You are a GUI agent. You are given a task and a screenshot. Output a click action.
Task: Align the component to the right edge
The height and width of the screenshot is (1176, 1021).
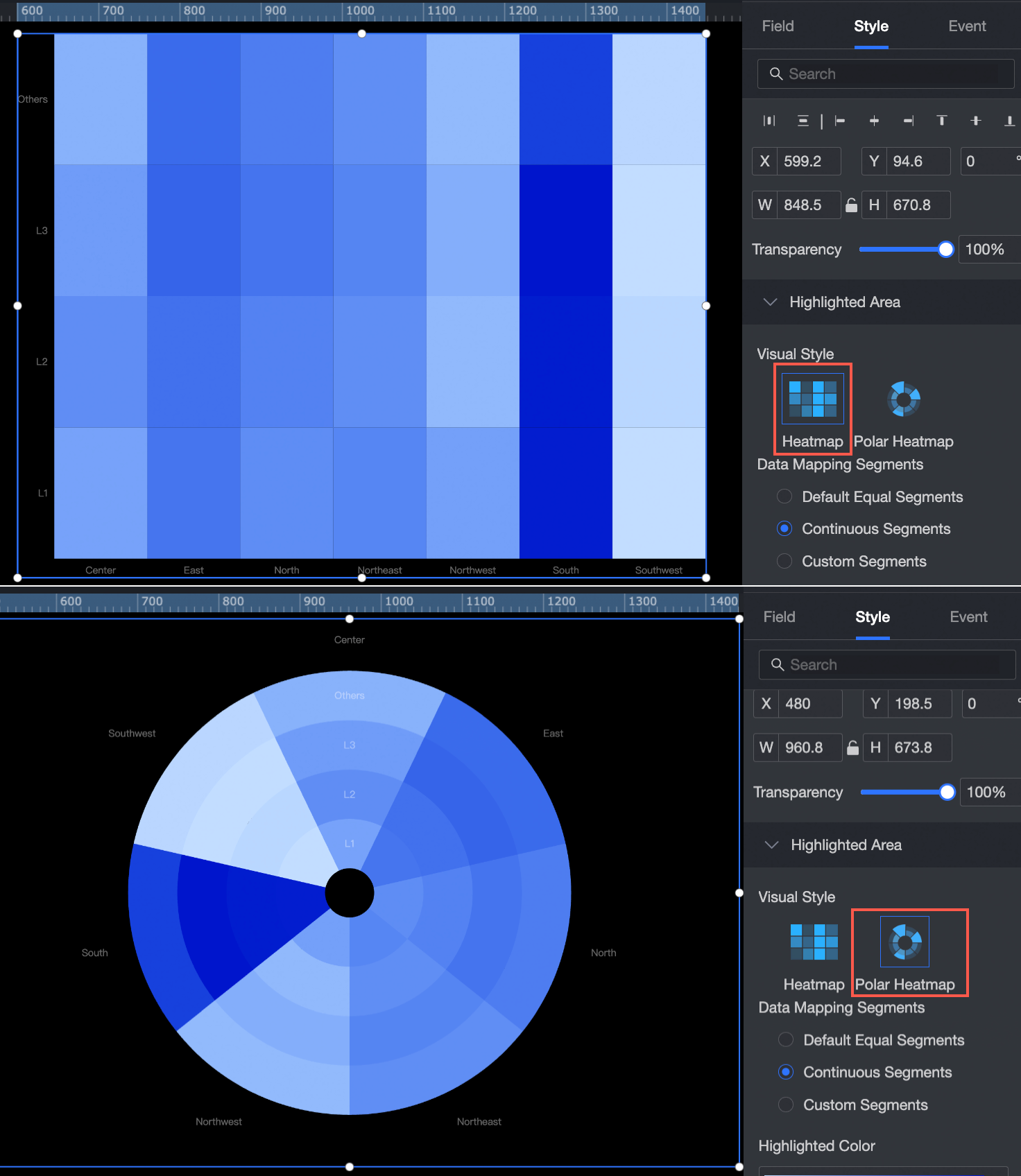click(908, 121)
